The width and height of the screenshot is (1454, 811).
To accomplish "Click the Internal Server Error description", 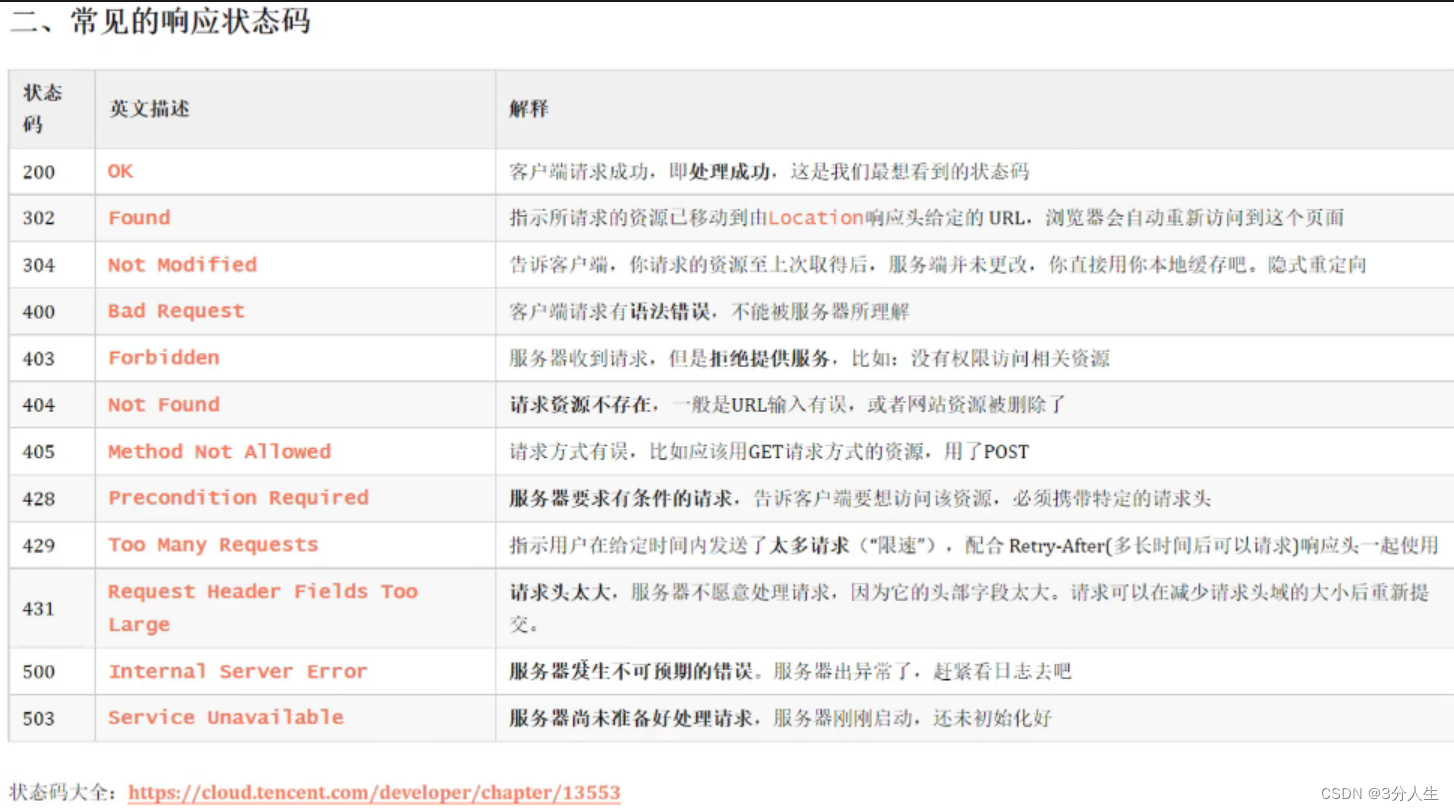I will (238, 672).
